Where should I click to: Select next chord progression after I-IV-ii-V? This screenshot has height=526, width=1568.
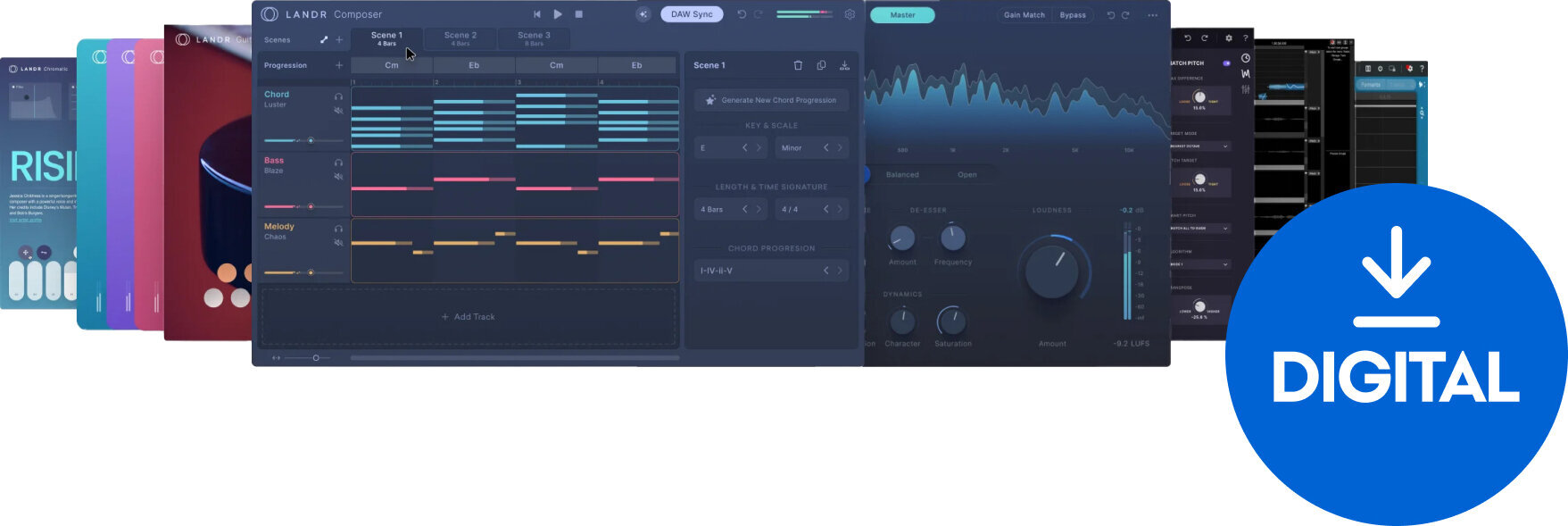pyautogui.click(x=840, y=271)
